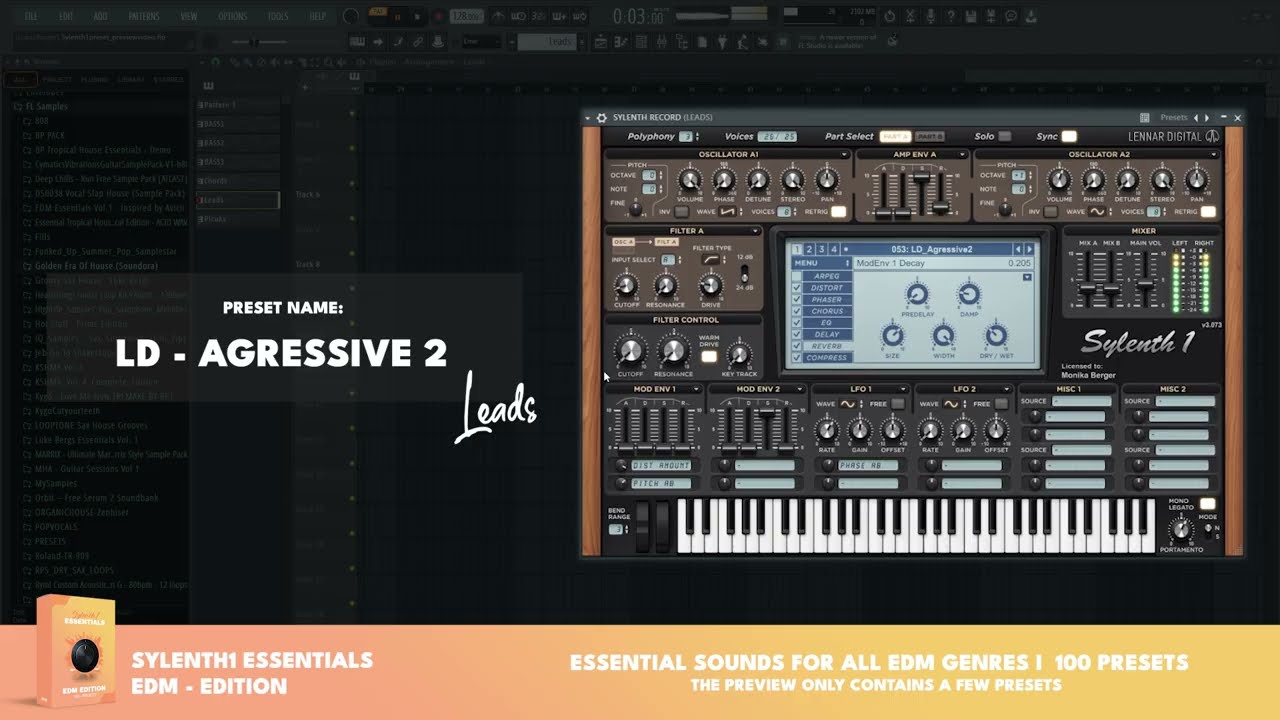
Task: Go to previous preset in plugin title bar
Action: point(1196,118)
